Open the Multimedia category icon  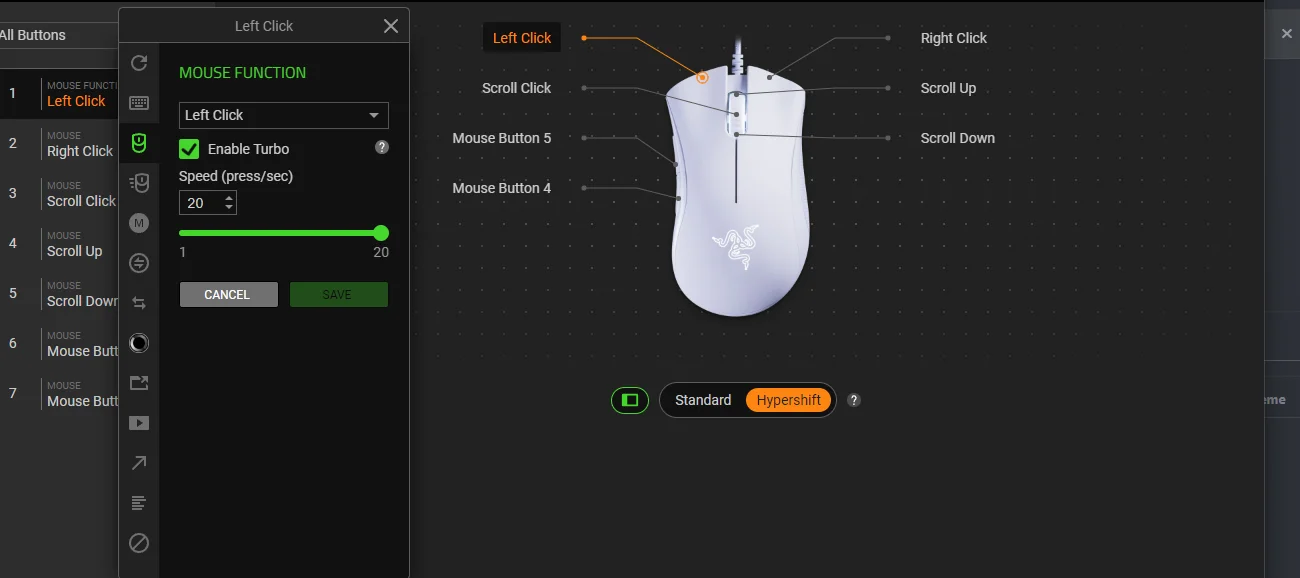point(139,423)
